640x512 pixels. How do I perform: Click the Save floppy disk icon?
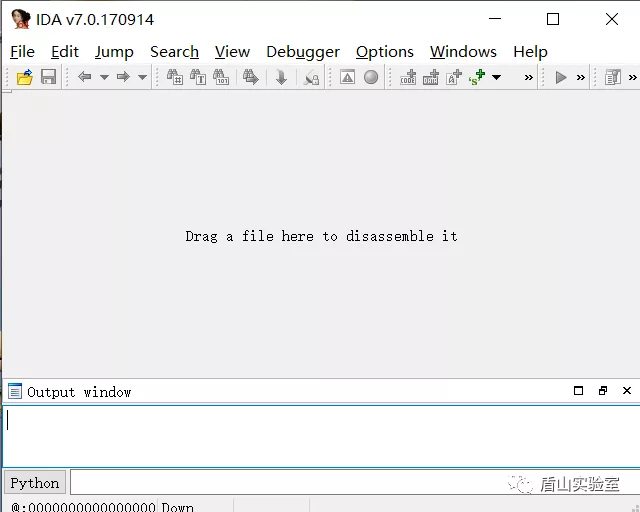click(49, 77)
